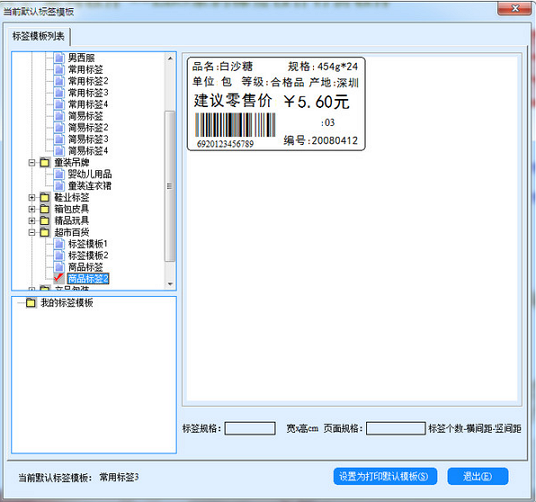Select the 简易标签 template name
The image size is (536, 502).
click(x=85, y=116)
